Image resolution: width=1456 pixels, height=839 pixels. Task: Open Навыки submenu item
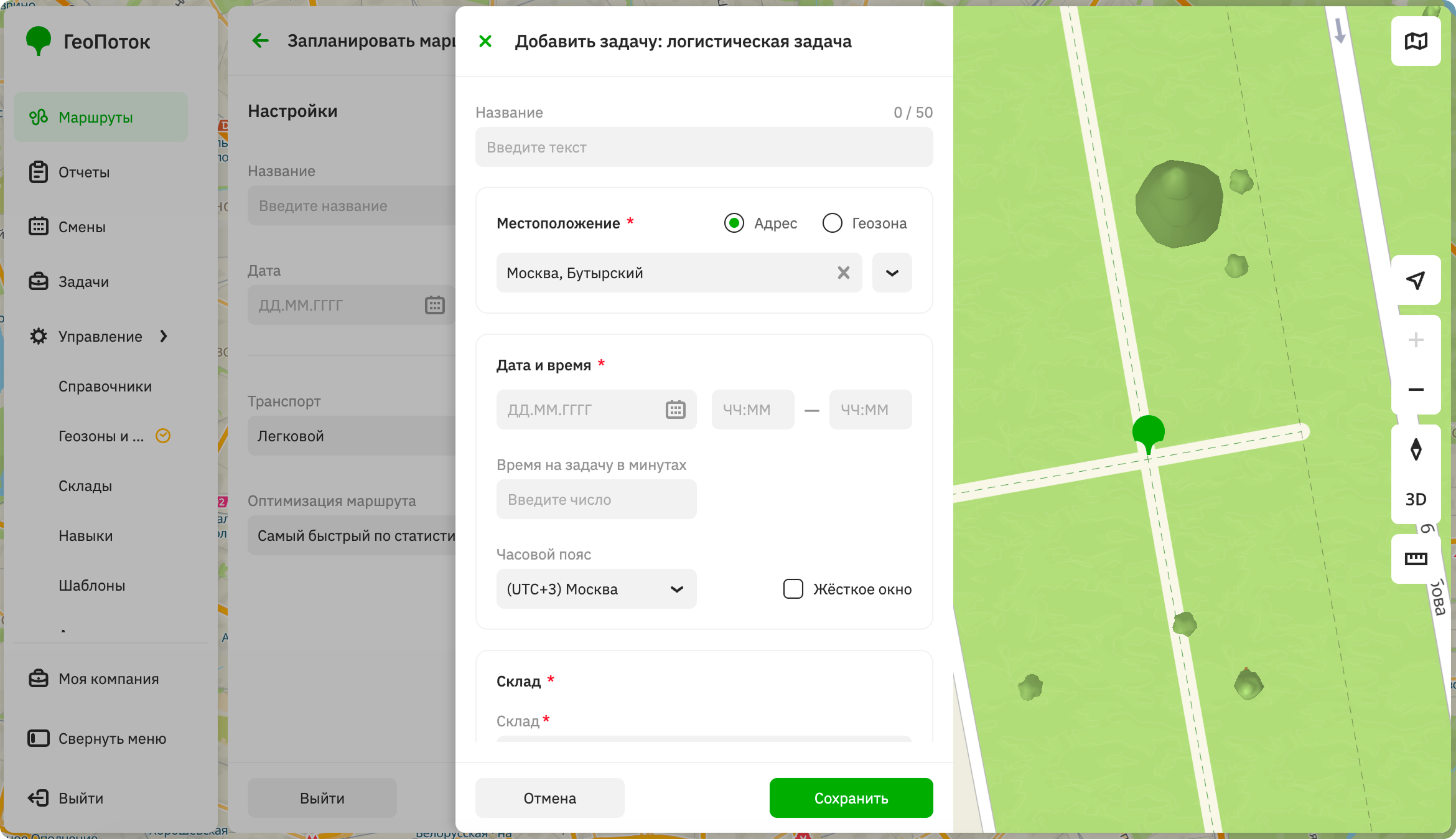point(86,536)
